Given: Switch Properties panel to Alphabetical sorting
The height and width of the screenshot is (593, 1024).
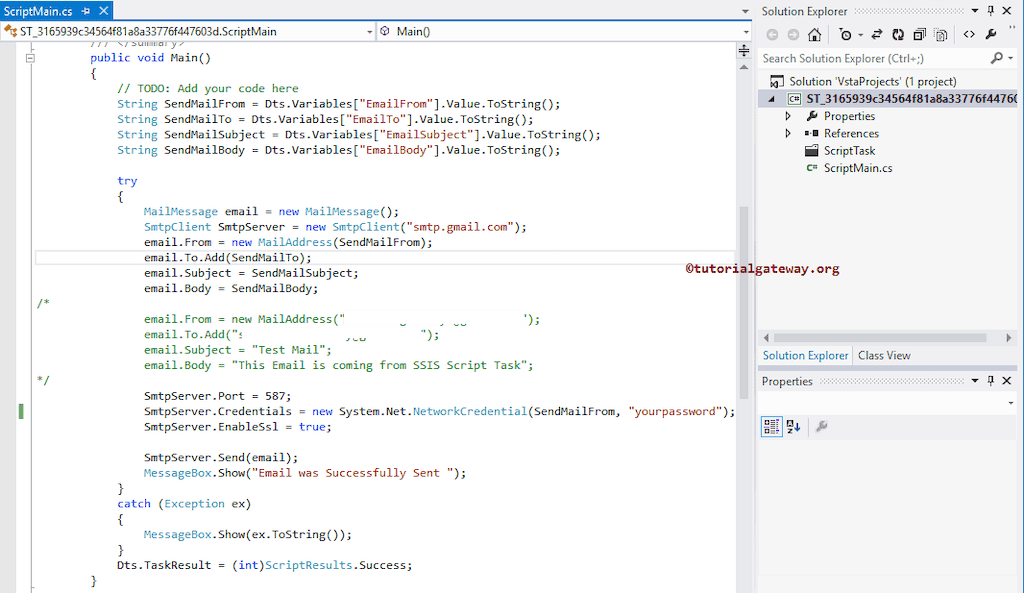Looking at the screenshot, I should (792, 426).
